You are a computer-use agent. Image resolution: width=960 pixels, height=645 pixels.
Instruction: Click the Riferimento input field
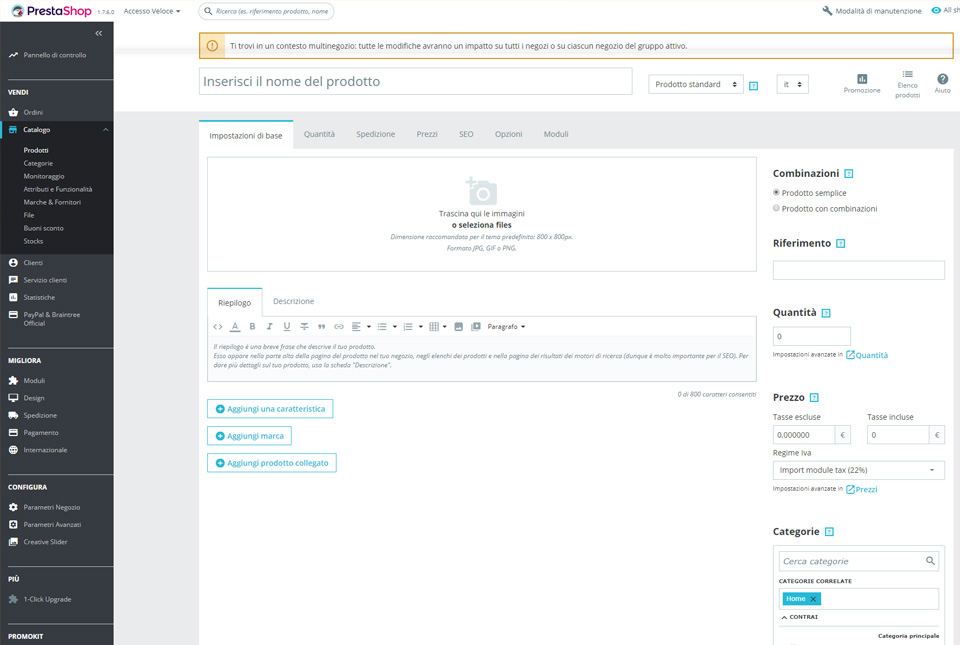(858, 270)
